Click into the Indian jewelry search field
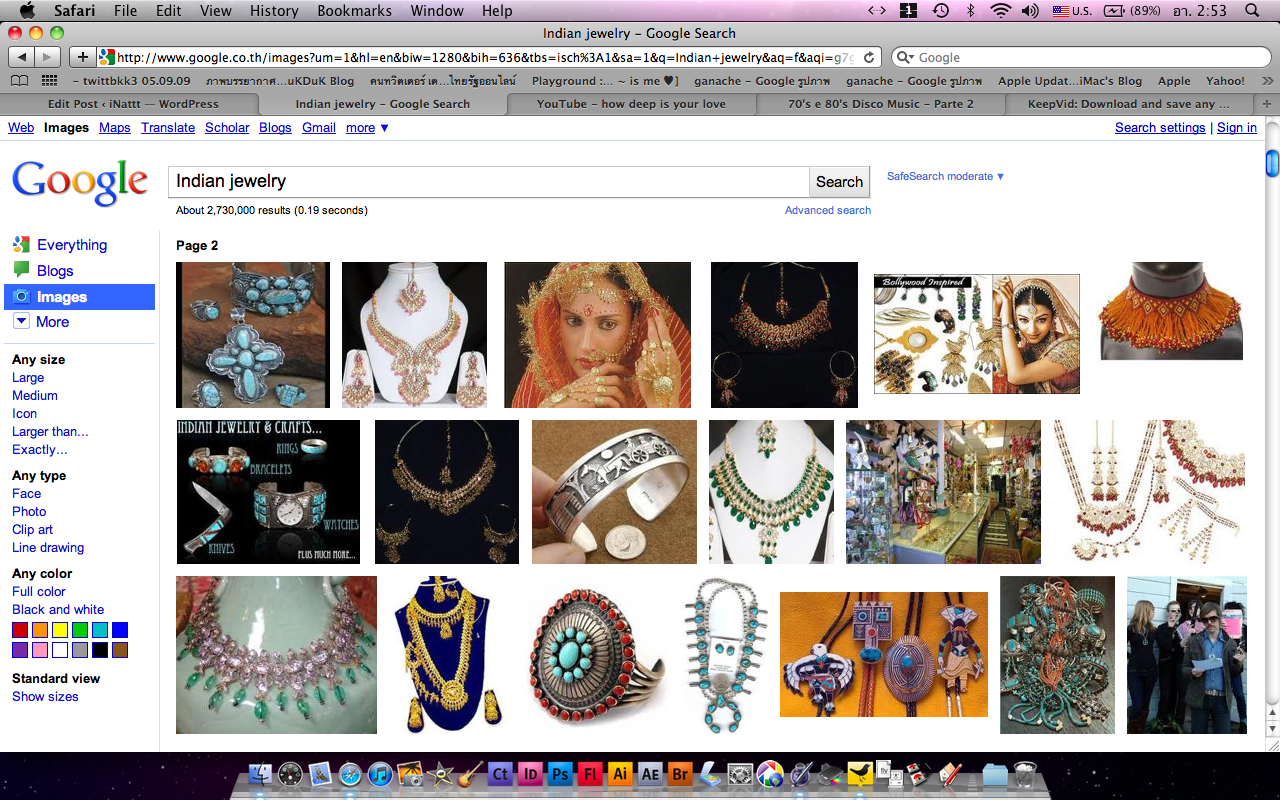This screenshot has width=1280, height=800. (x=488, y=182)
